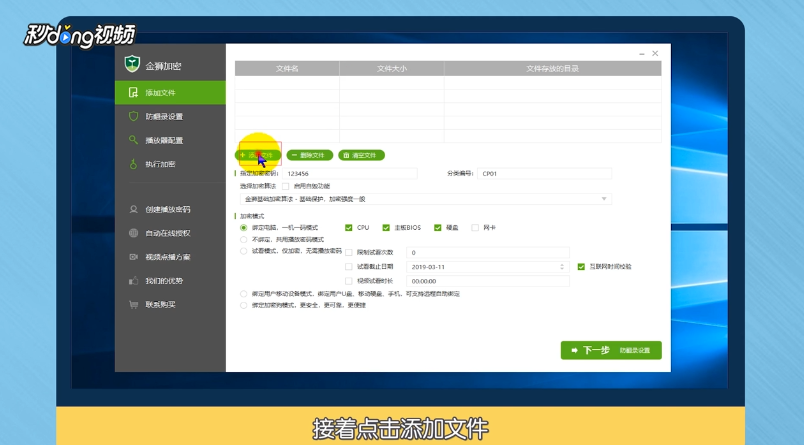Minimize the 金狮加密 window
Screen dimensions: 804x445
(641, 53)
